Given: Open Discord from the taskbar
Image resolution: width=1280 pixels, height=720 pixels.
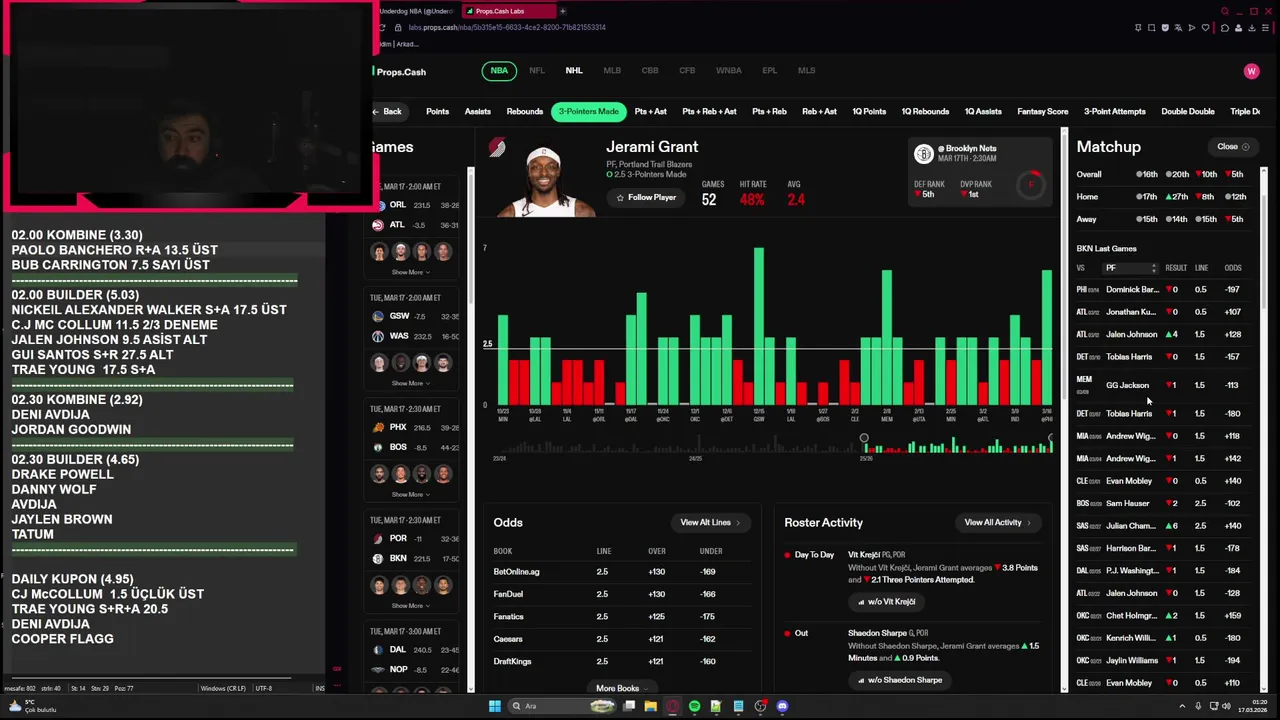Looking at the screenshot, I should 782,706.
